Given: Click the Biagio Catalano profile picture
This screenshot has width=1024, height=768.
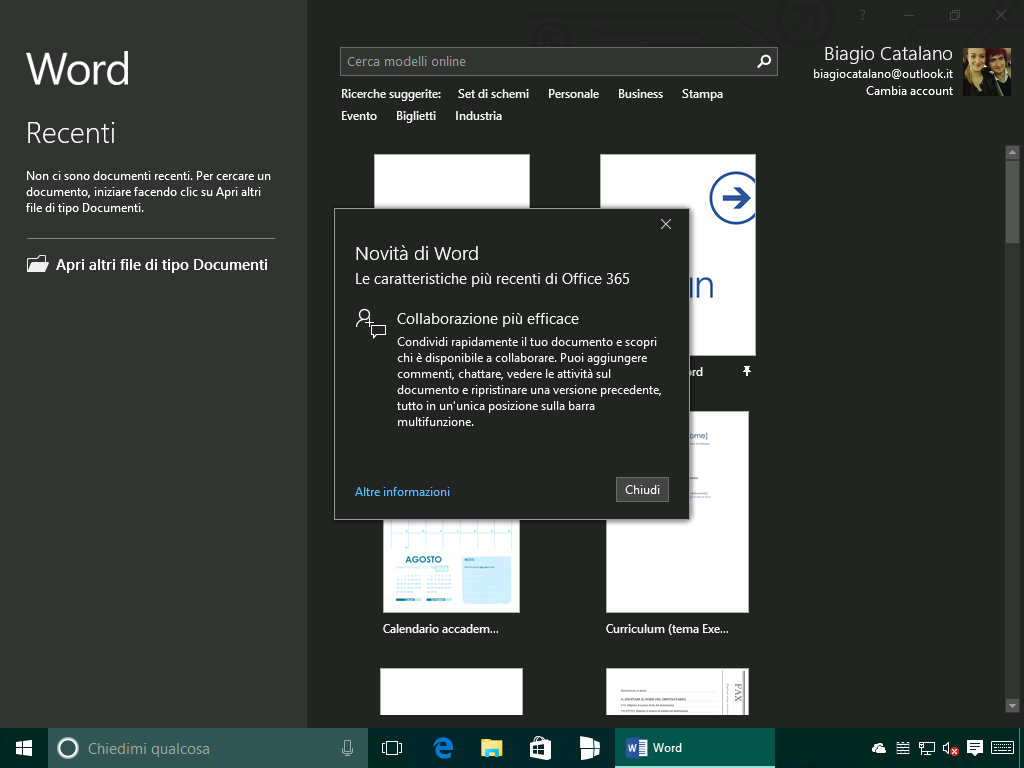Looking at the screenshot, I should (986, 72).
